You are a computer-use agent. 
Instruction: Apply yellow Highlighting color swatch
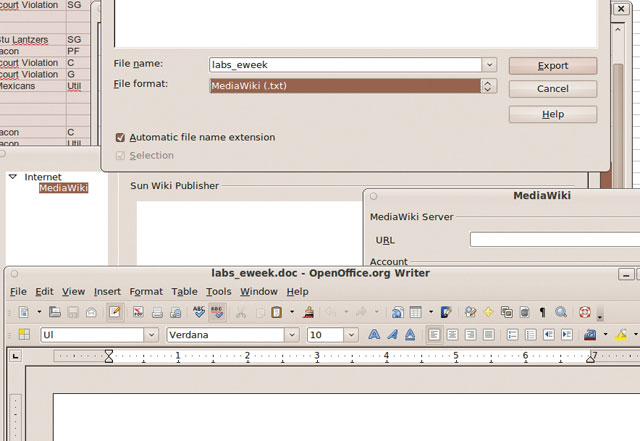tap(620, 335)
